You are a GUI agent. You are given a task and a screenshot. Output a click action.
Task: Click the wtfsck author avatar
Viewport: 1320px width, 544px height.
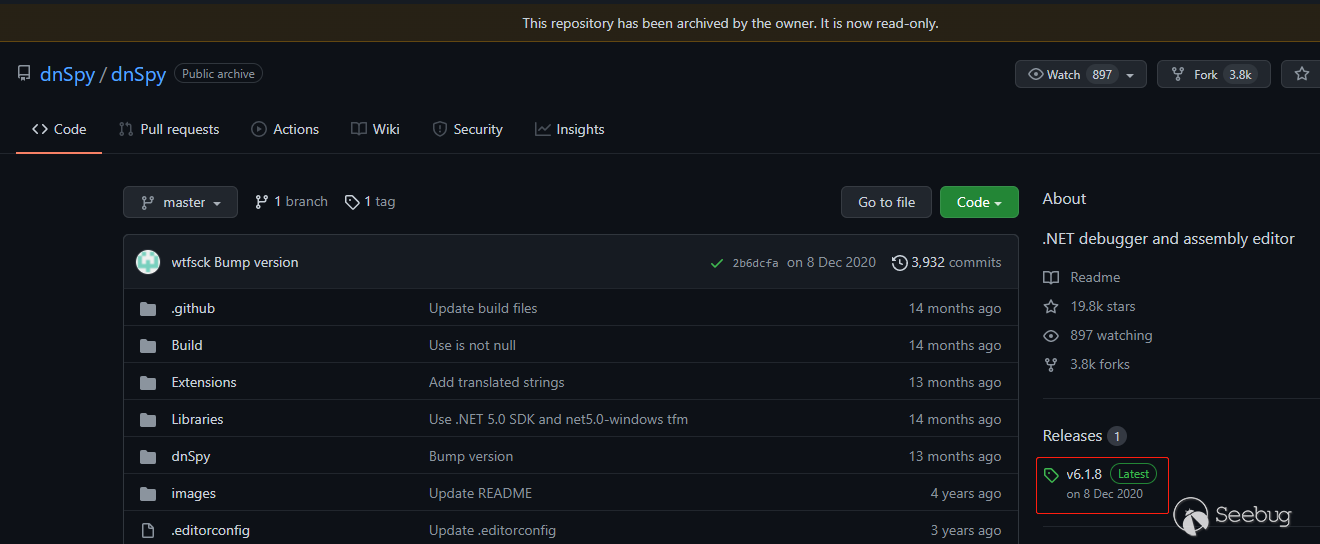click(148, 262)
